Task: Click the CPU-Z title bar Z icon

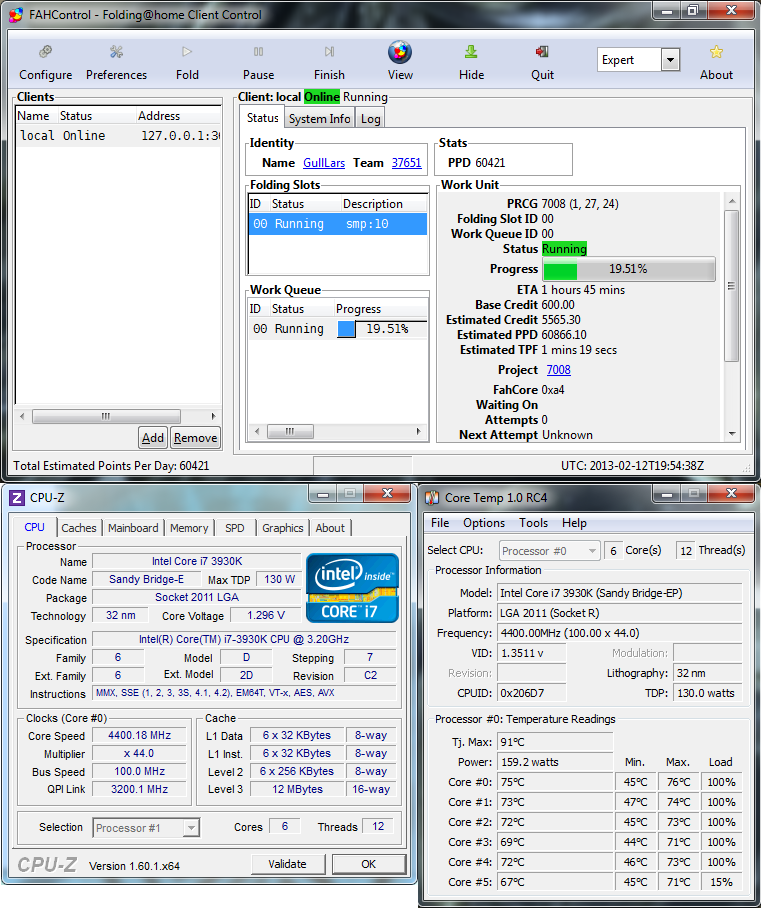Action: point(17,498)
